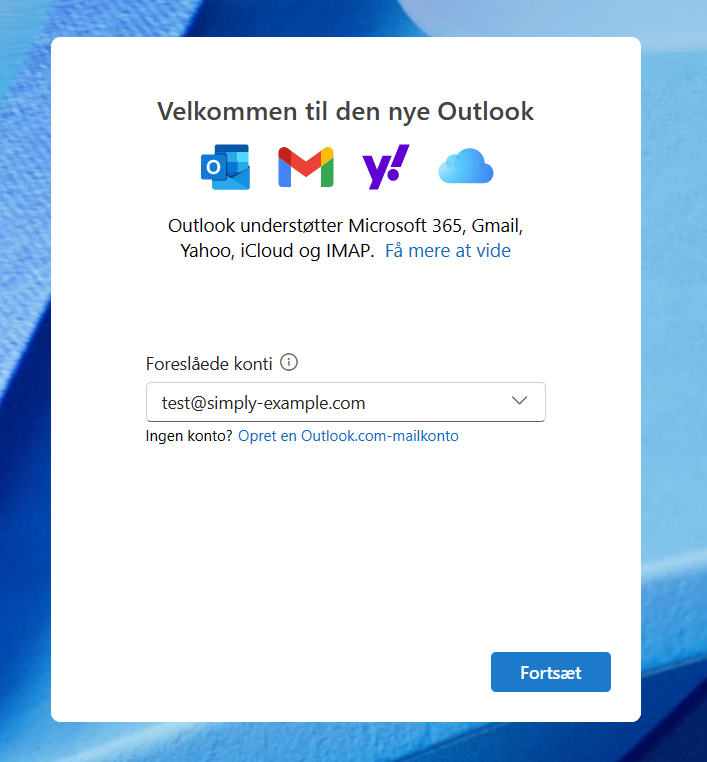Viewport: 707px width, 762px height.
Task: Click the word Gmail in supported providers text
Action: coord(497,226)
